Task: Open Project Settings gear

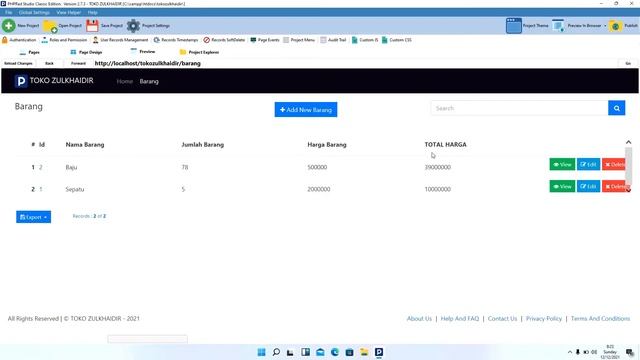Action: [x=148, y=26]
